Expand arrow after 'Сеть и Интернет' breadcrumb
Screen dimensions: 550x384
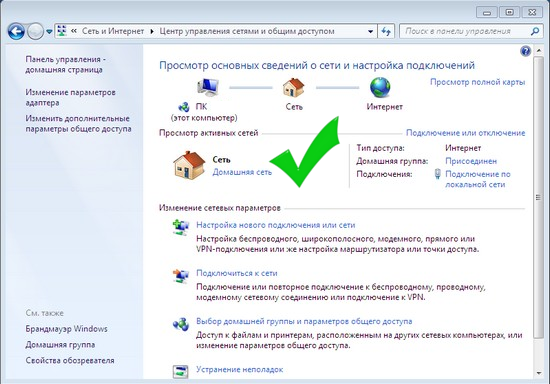(x=152, y=31)
